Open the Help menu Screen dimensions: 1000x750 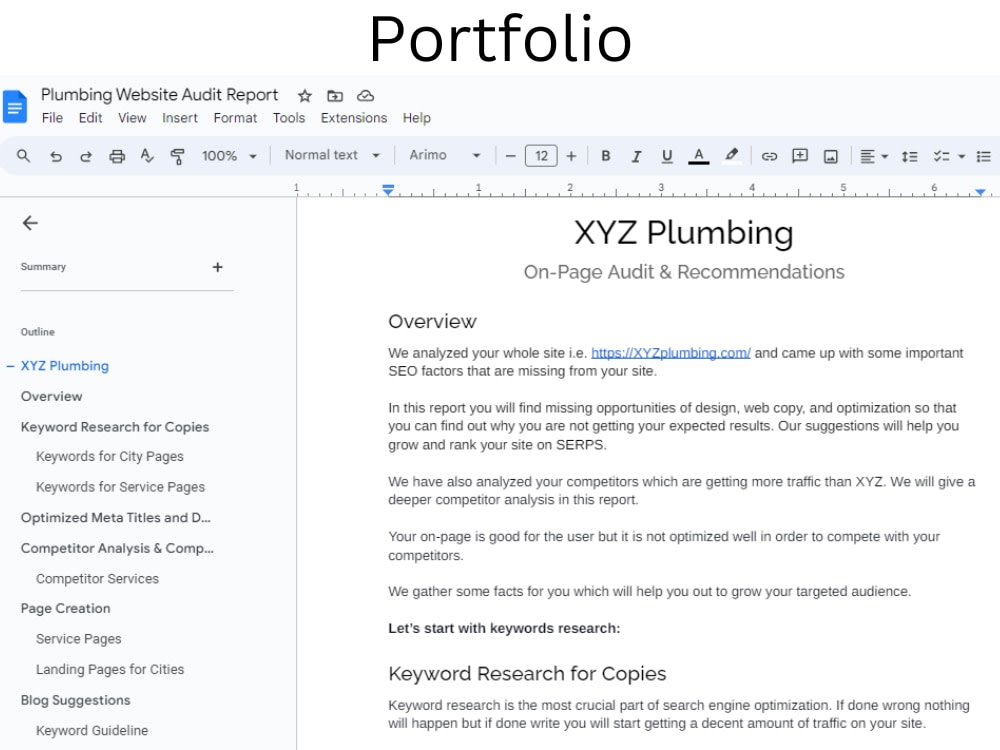(416, 118)
